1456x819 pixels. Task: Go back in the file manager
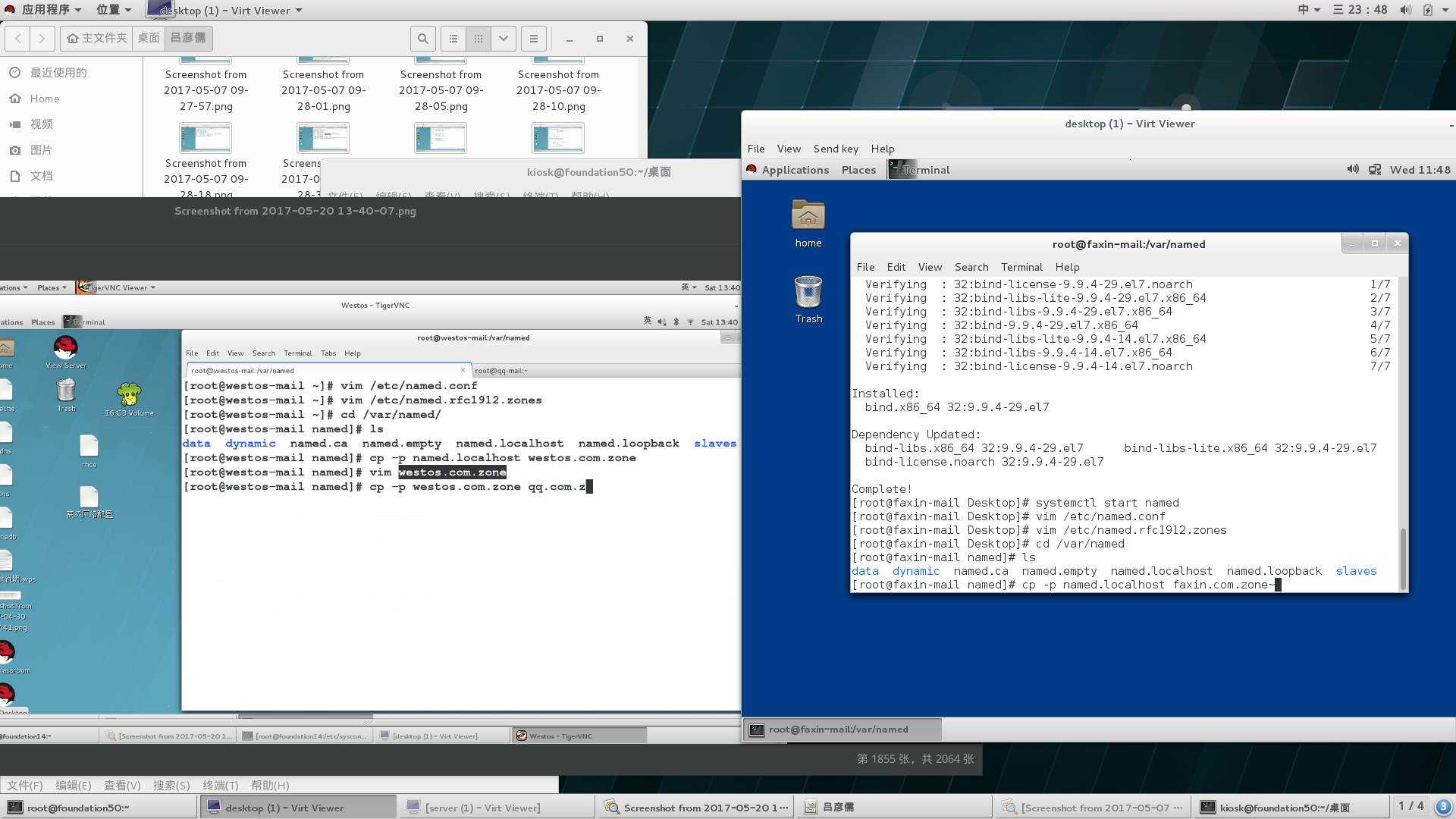click(x=18, y=38)
